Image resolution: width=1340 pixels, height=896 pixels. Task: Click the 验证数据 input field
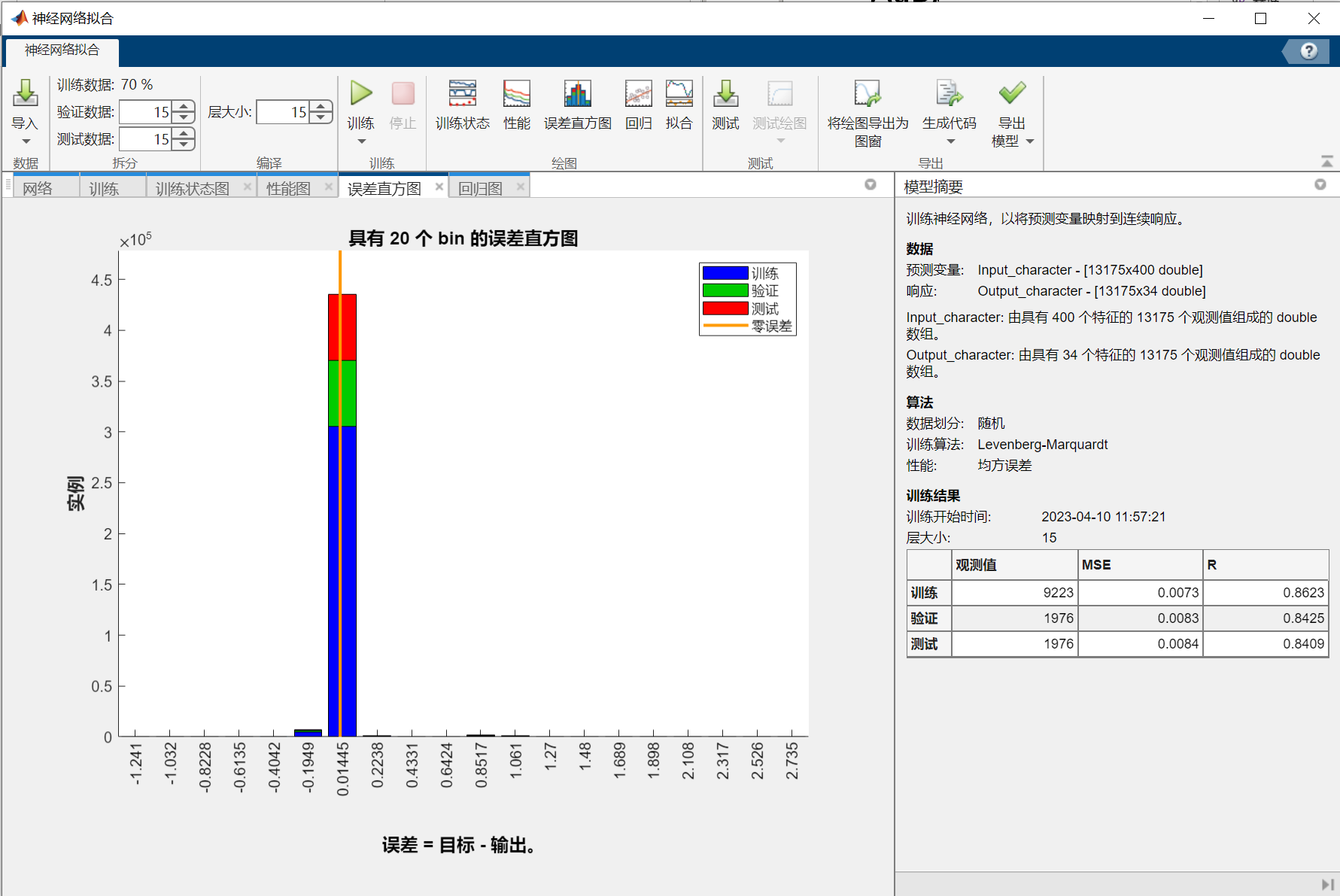click(x=146, y=112)
